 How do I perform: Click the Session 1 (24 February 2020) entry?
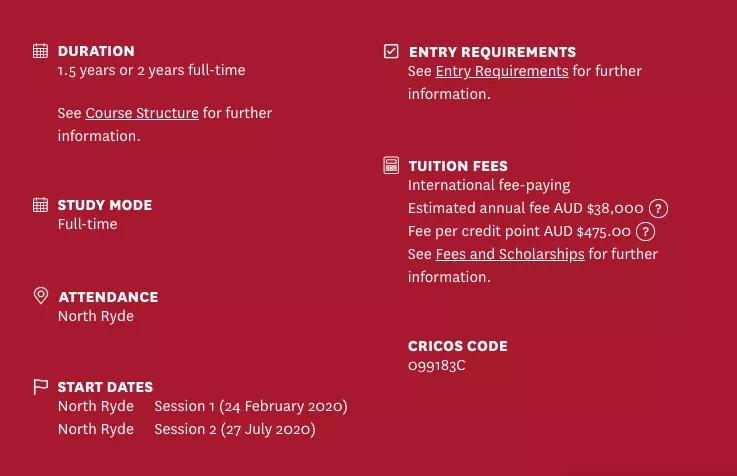[250, 406]
